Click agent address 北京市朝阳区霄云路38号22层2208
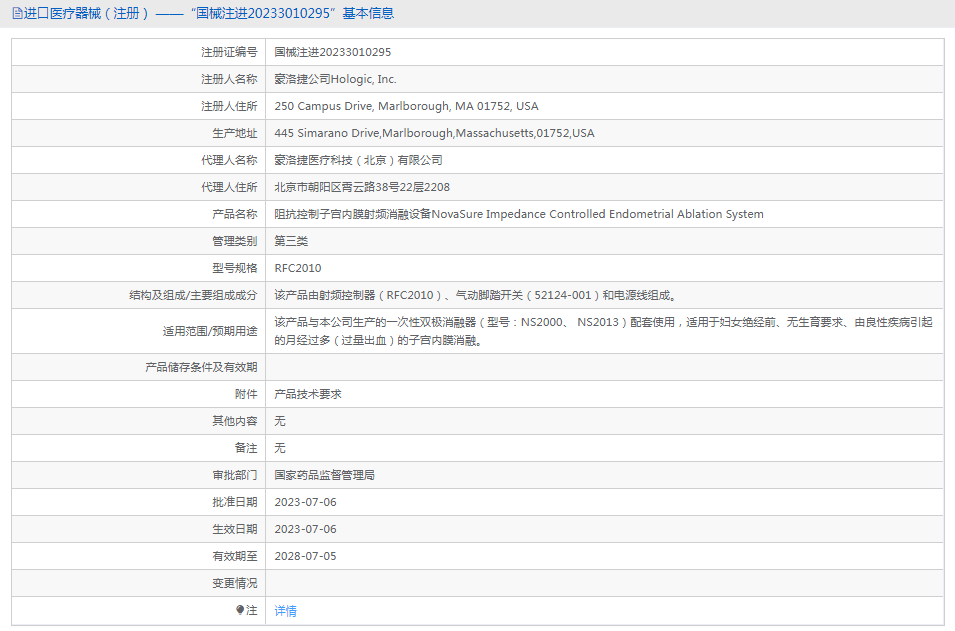This screenshot has width=955, height=631. [362, 187]
